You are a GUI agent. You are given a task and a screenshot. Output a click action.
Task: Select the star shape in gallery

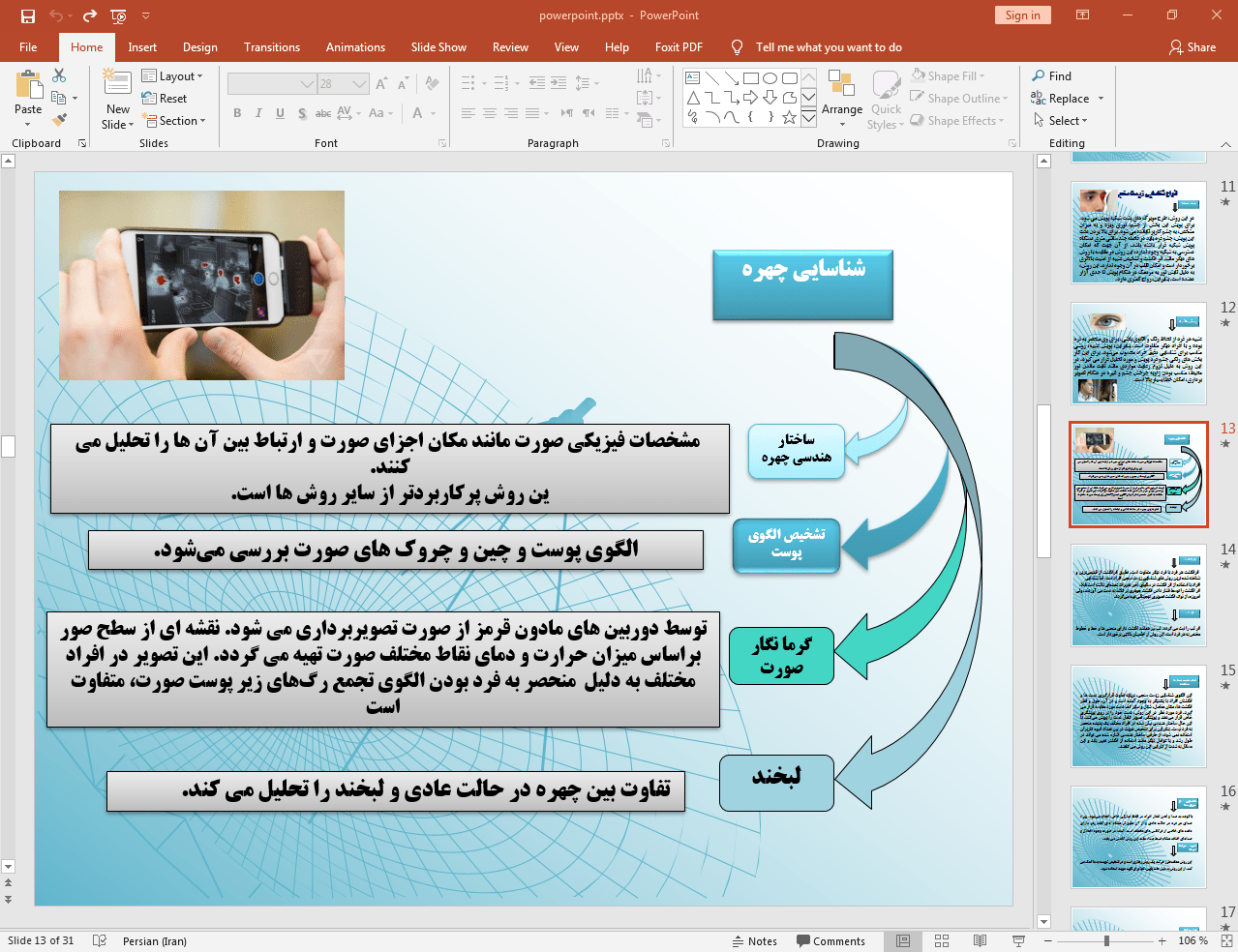(790, 117)
